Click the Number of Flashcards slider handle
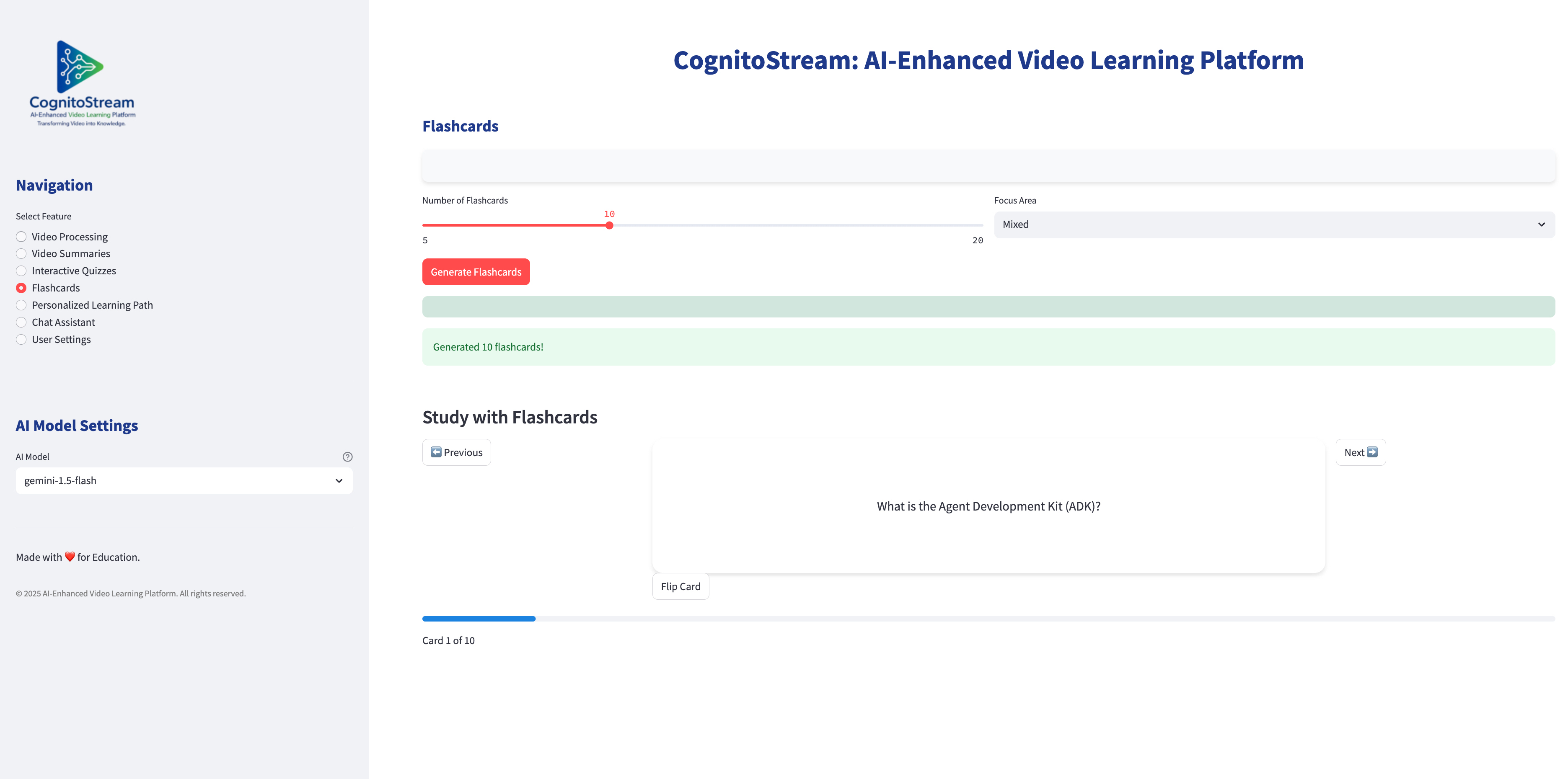This screenshot has height=779, width=1568. (x=609, y=226)
